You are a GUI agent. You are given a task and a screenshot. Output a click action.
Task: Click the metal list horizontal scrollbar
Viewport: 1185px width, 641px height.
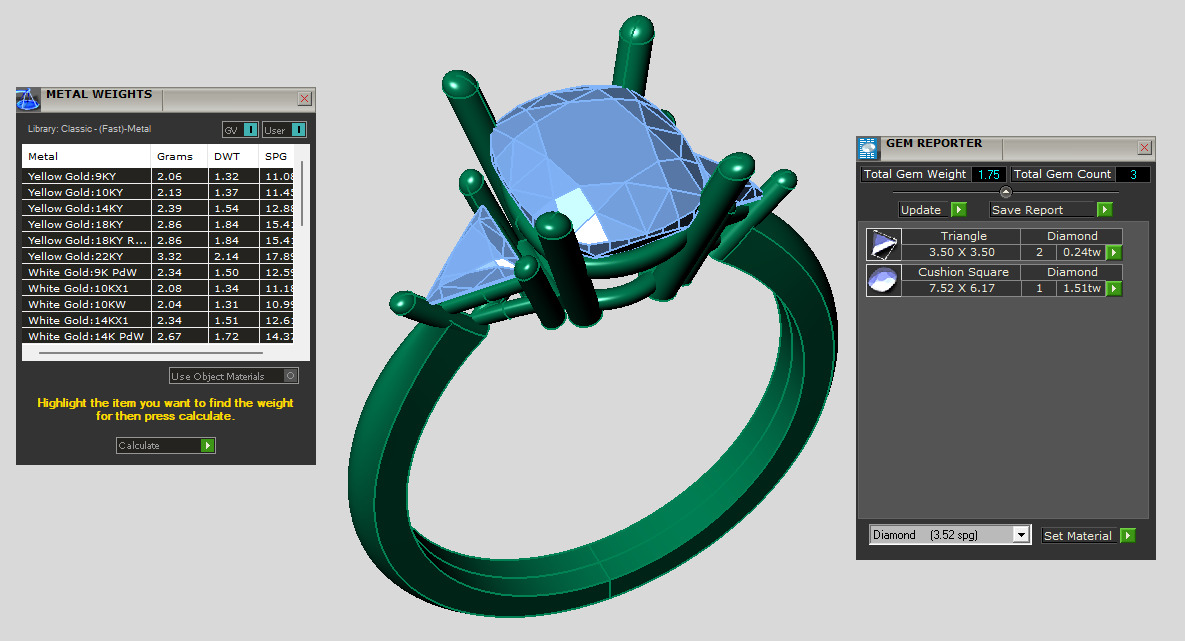[x=151, y=352]
